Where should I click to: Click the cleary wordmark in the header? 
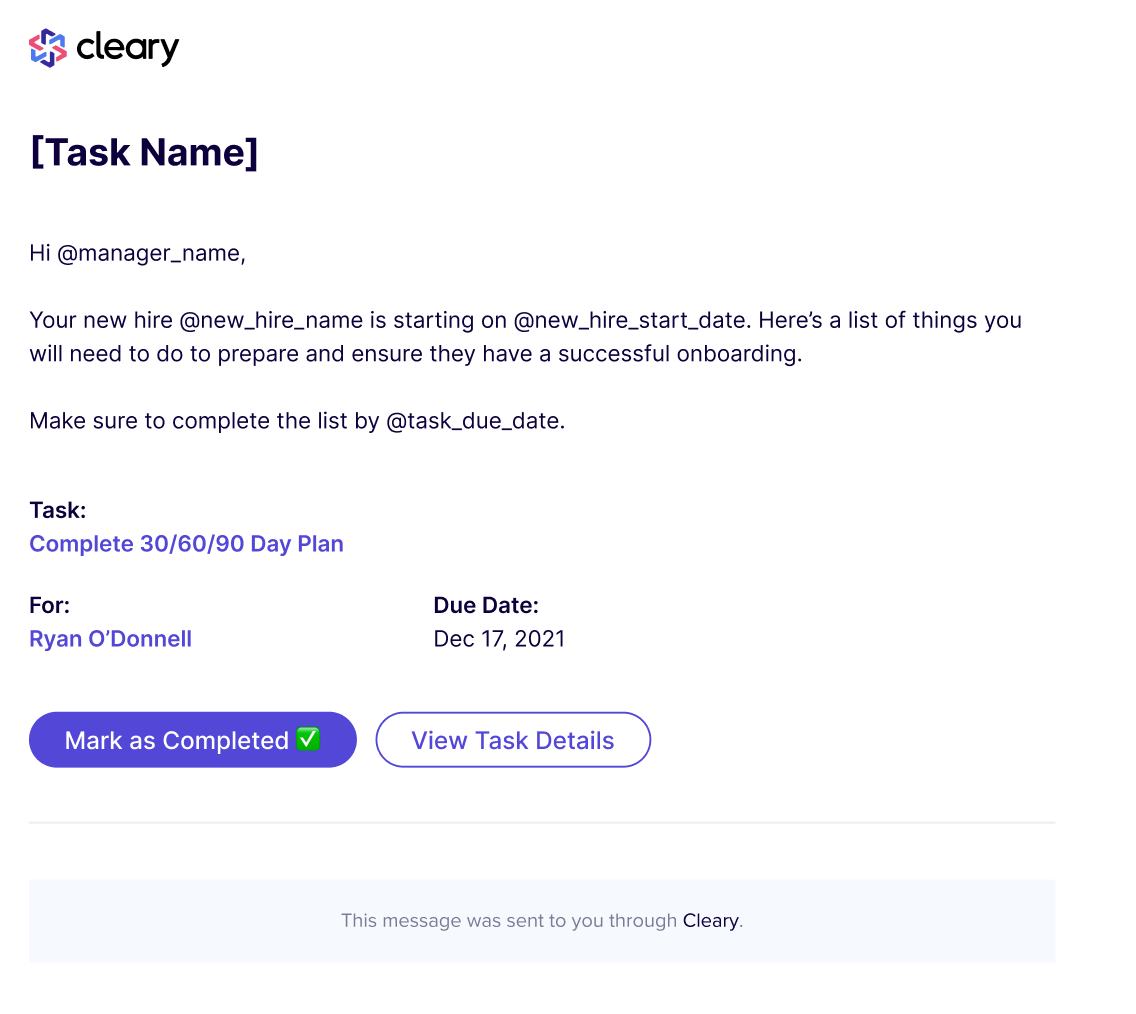coord(127,47)
